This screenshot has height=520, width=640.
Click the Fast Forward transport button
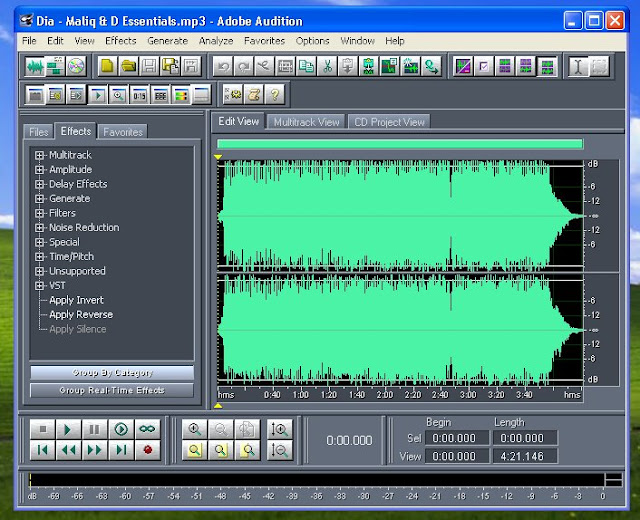pyautogui.click(x=94, y=450)
